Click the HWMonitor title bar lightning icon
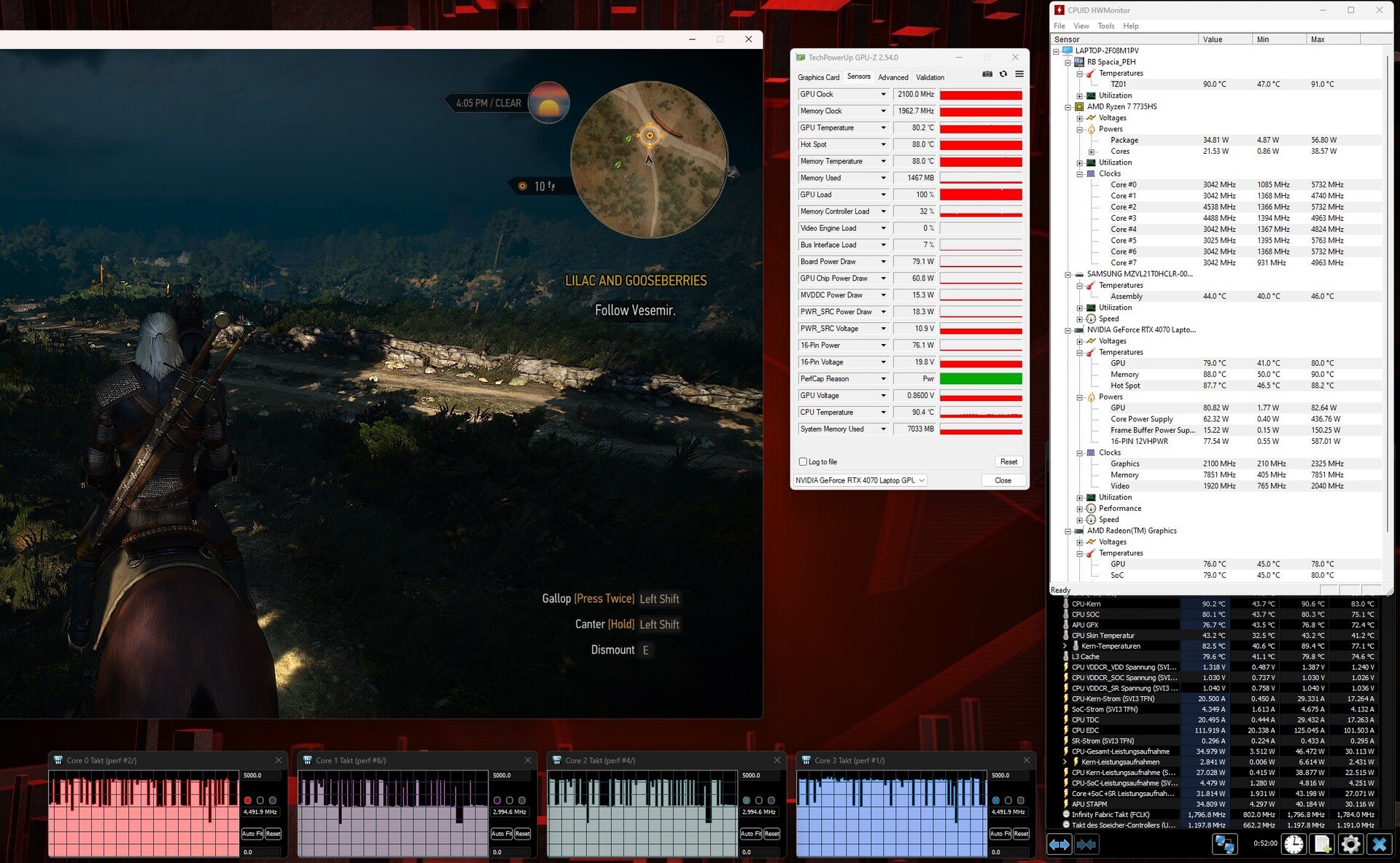 [x=1059, y=9]
